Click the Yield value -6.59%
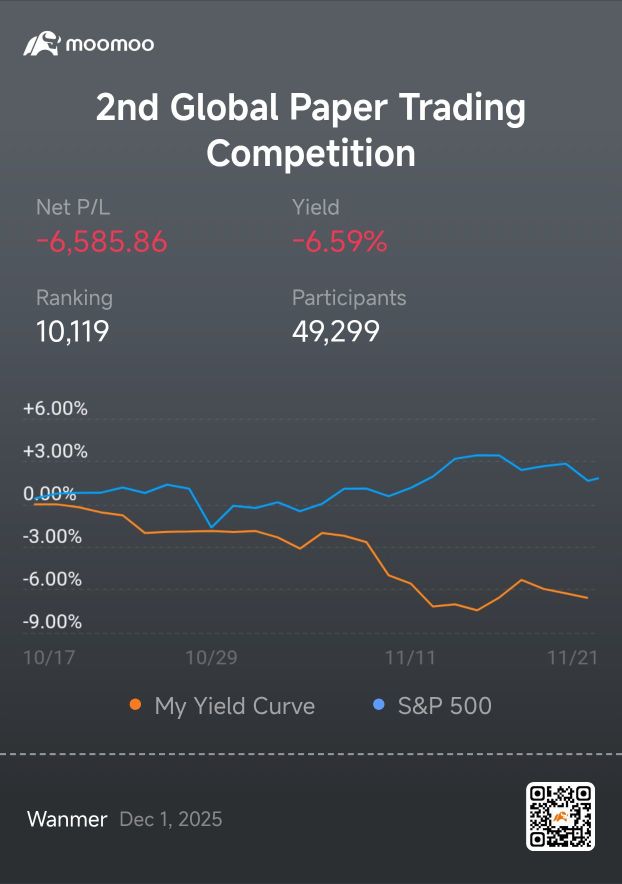 [x=339, y=242]
